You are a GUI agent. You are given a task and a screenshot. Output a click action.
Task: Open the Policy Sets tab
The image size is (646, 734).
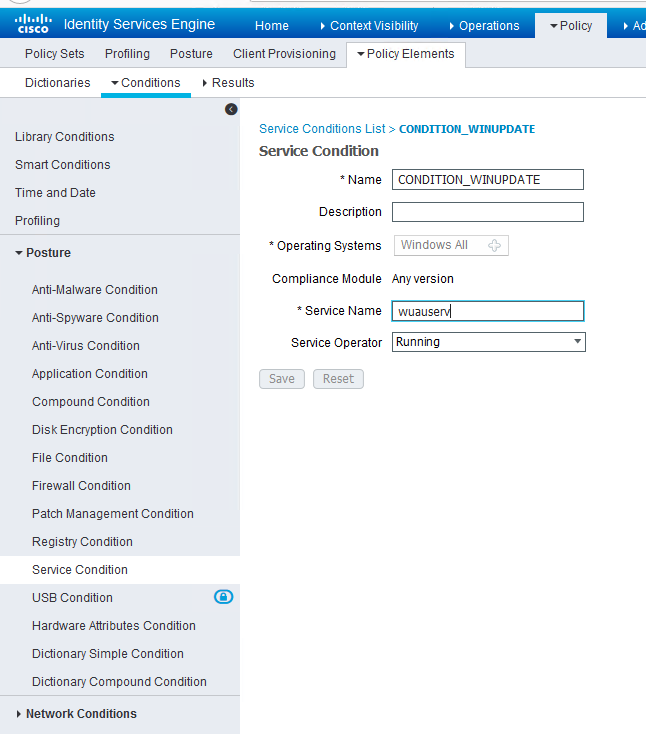[55, 54]
